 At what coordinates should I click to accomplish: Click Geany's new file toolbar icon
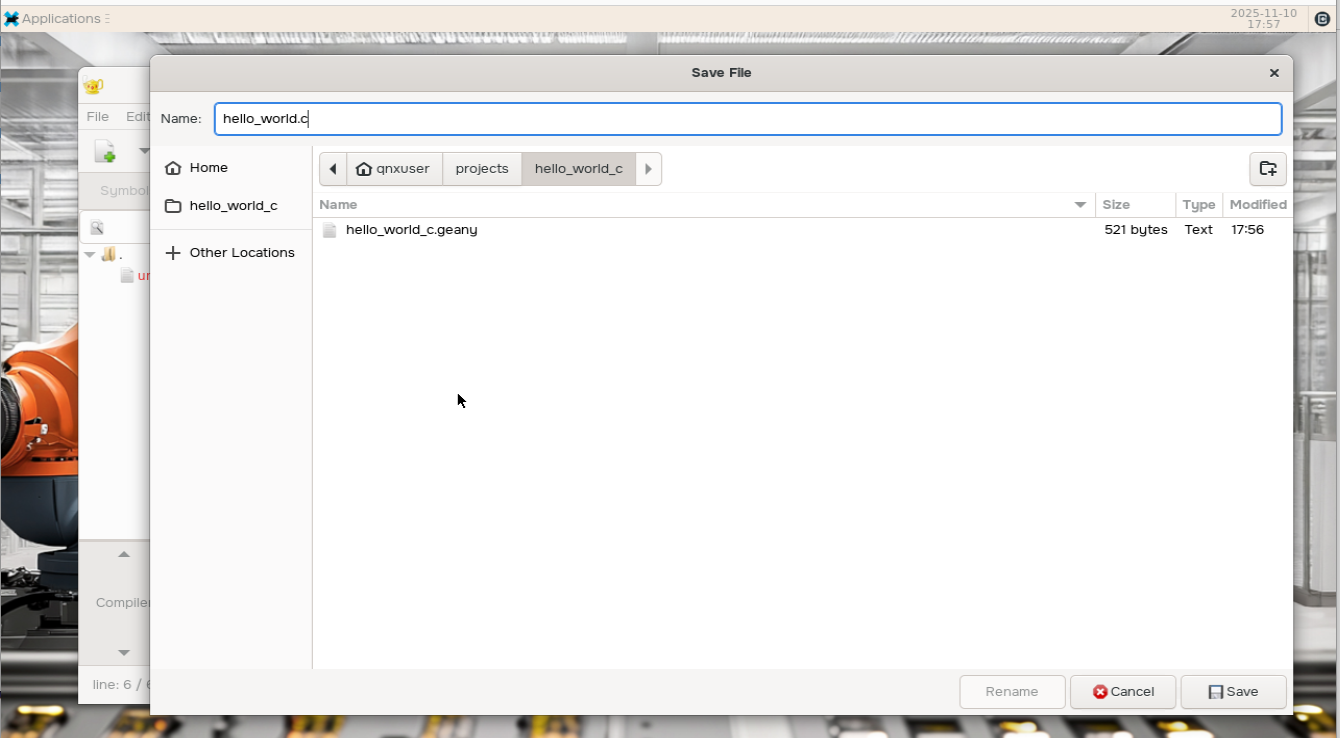click(x=105, y=151)
